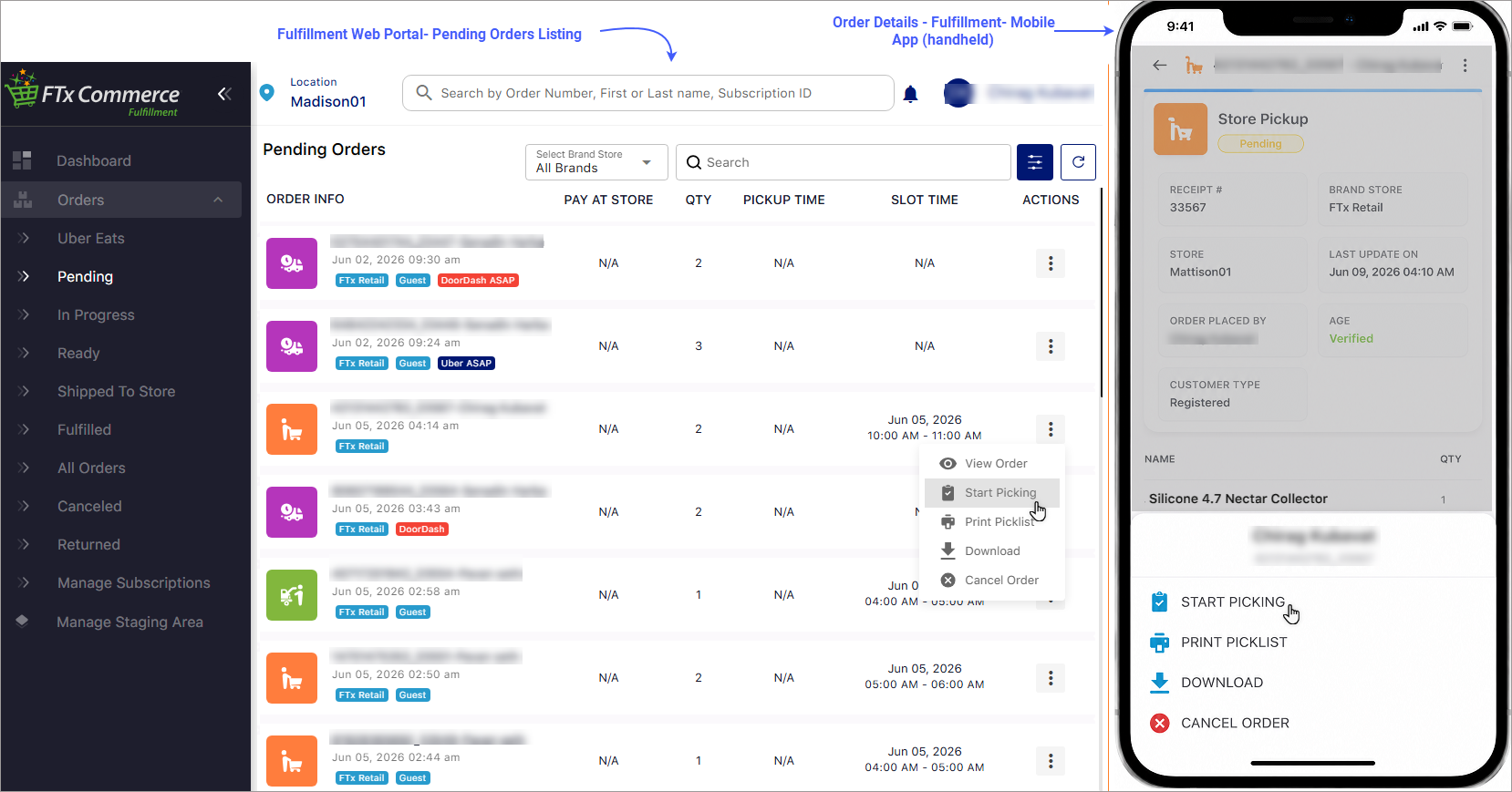Tap the Pending status badge in mobile app
1512x792 pixels.
pos(1260,144)
